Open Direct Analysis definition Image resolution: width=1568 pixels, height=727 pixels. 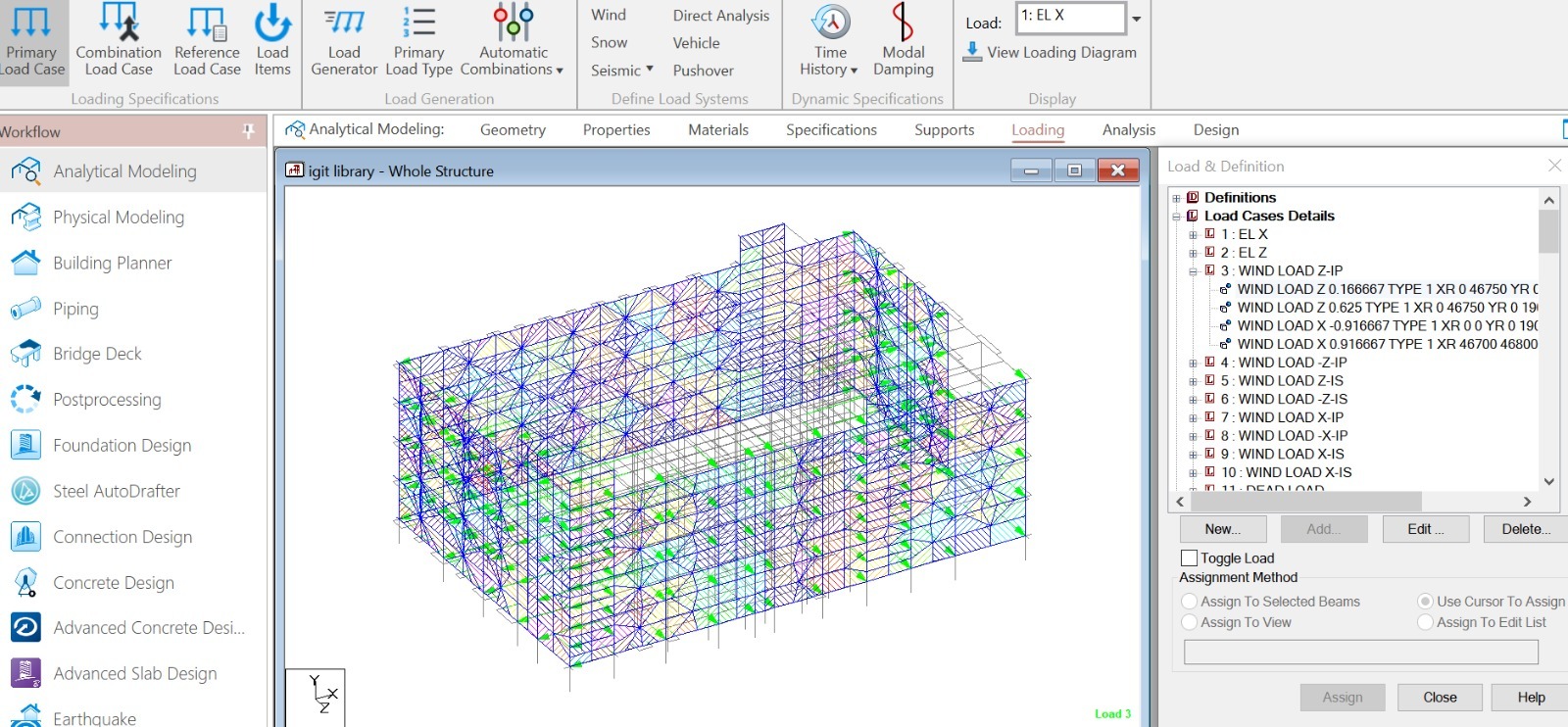[x=721, y=16]
